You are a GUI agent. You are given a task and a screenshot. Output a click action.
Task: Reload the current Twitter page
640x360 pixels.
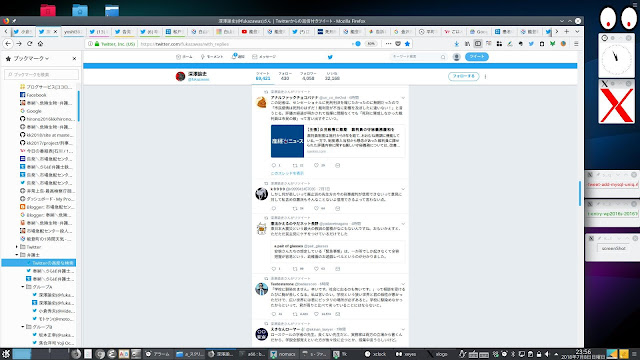(x=29, y=44)
